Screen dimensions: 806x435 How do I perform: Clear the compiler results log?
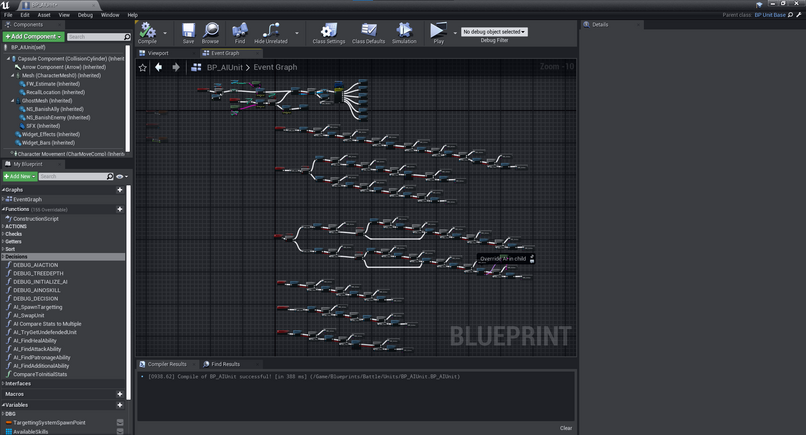point(566,428)
